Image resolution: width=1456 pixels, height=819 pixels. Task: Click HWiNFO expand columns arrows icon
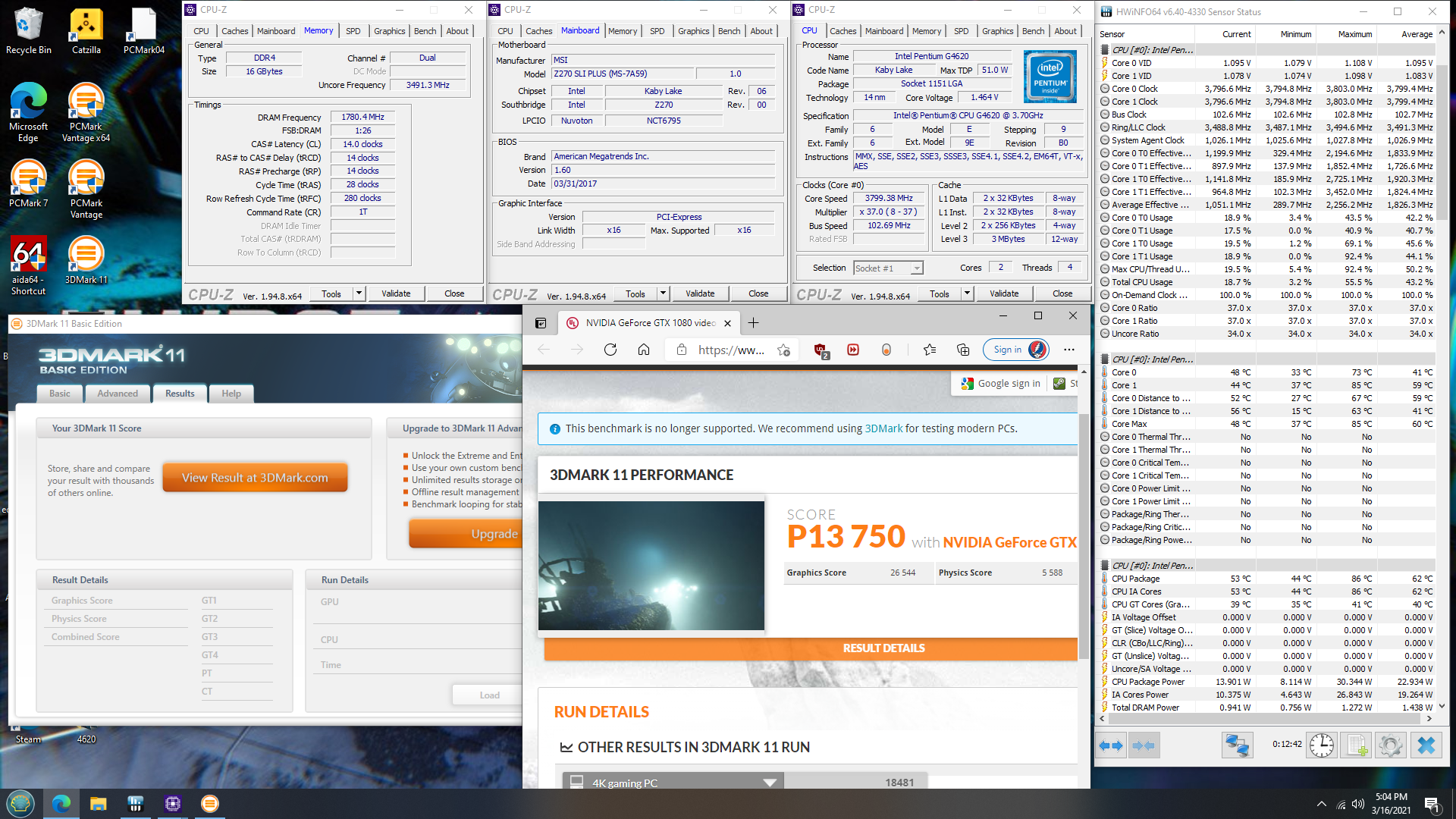(1111, 745)
